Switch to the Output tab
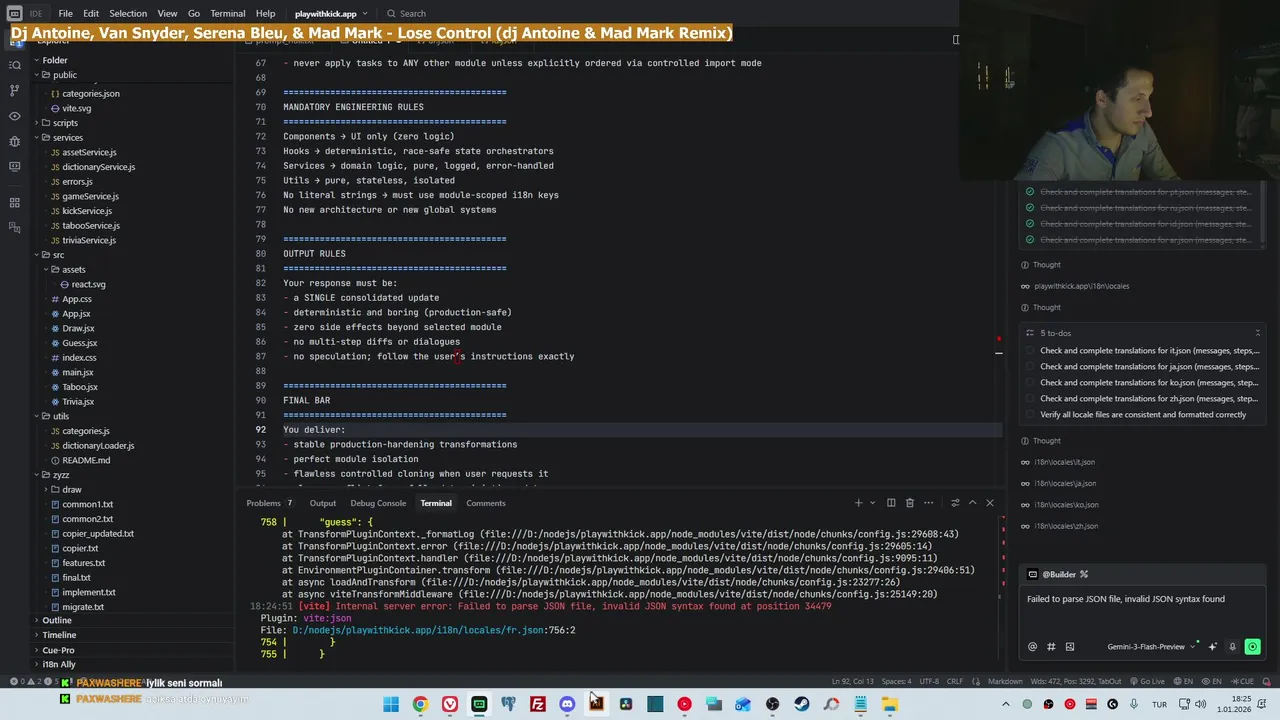The width and height of the screenshot is (1280, 720). click(x=322, y=503)
